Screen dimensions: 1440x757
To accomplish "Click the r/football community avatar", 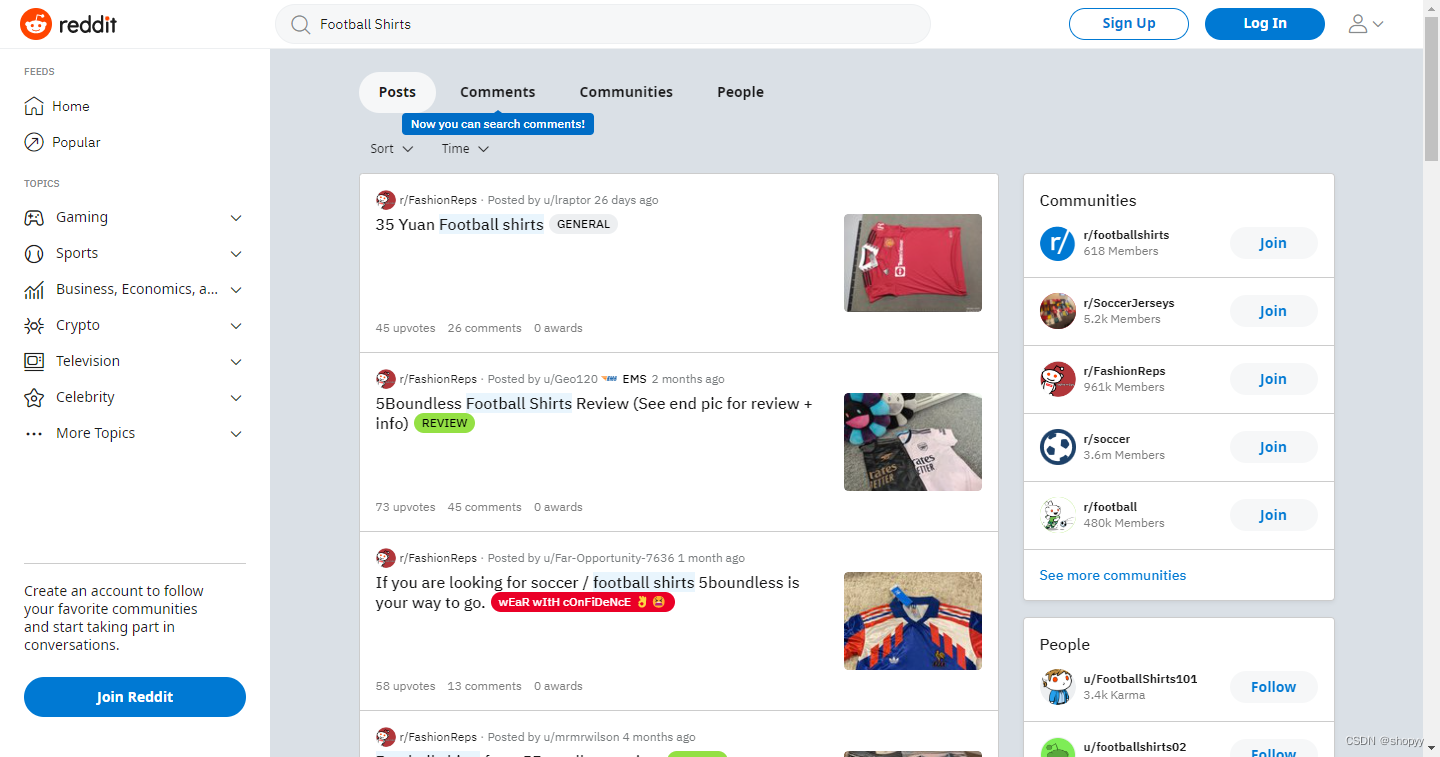I will point(1057,515).
